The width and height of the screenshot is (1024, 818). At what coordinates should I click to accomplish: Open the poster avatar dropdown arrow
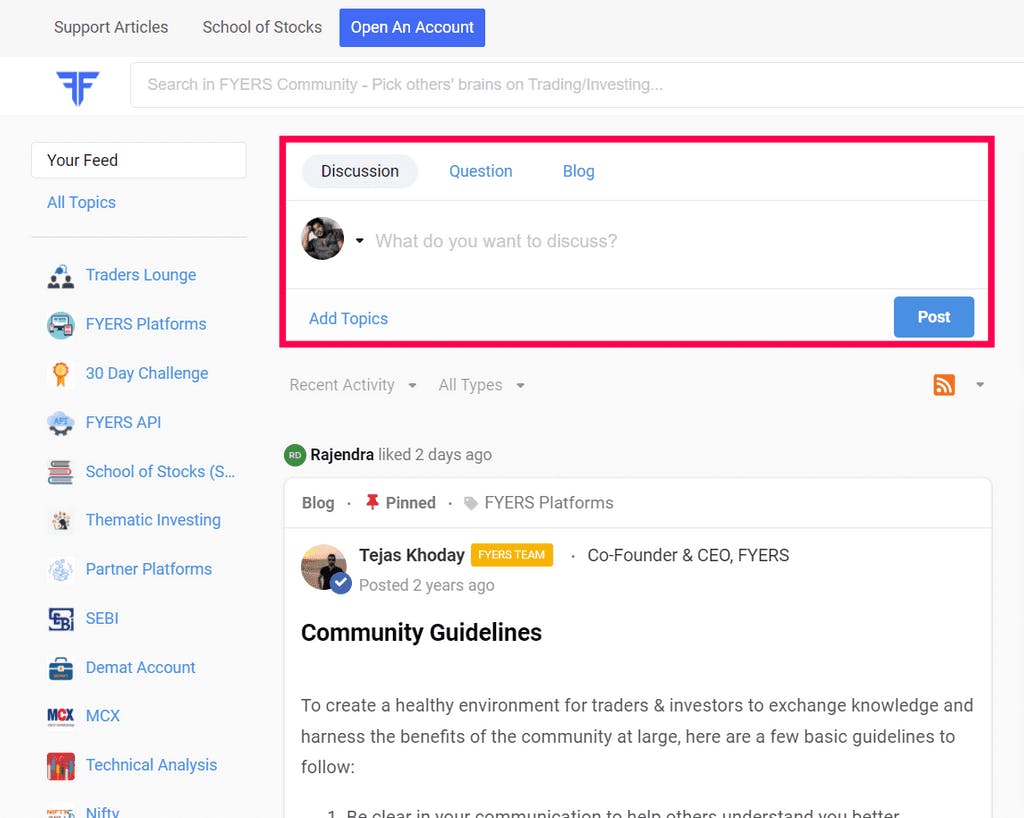[x=359, y=240]
